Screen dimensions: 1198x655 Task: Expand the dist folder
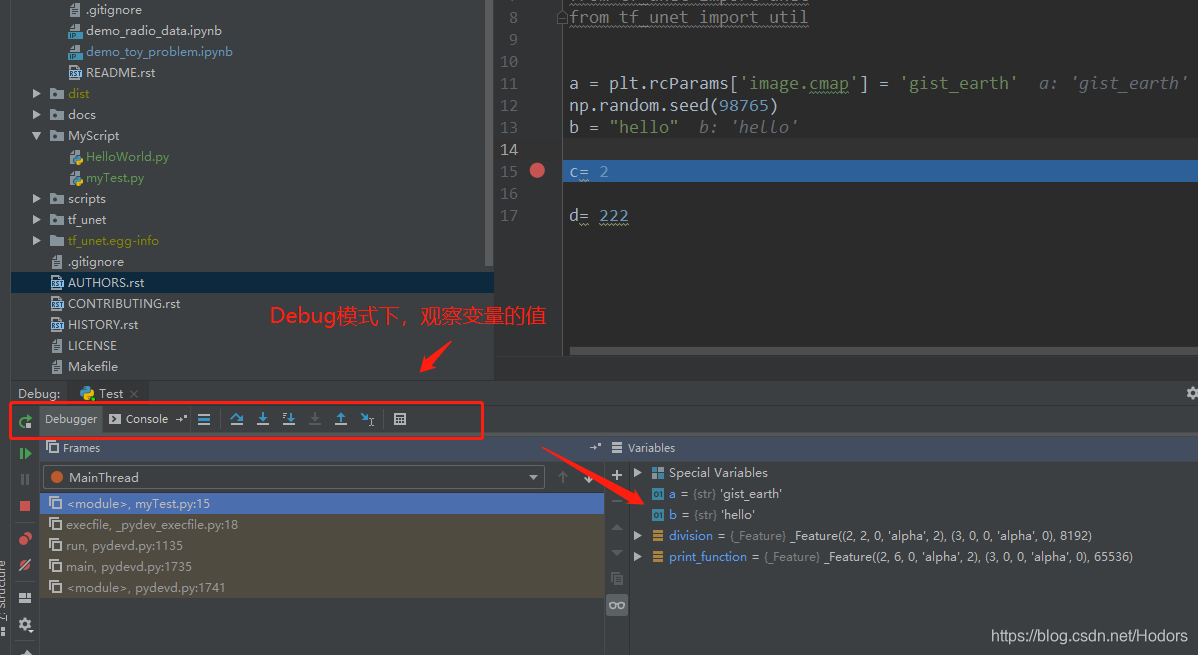pos(37,93)
